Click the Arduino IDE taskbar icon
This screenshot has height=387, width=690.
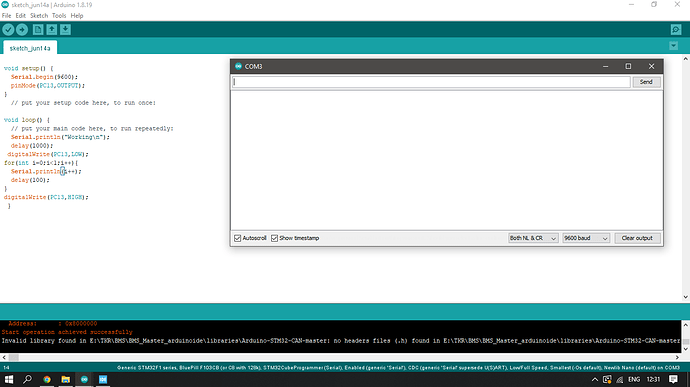point(84,379)
